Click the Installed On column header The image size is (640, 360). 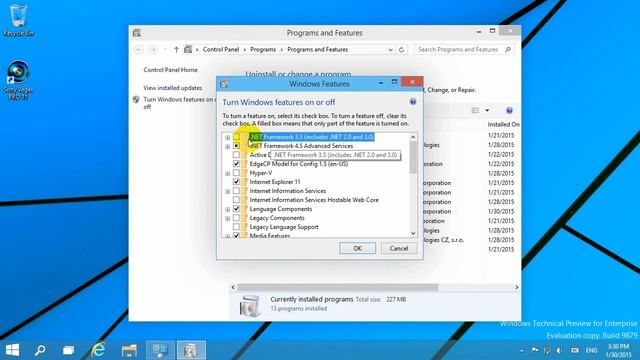point(503,124)
